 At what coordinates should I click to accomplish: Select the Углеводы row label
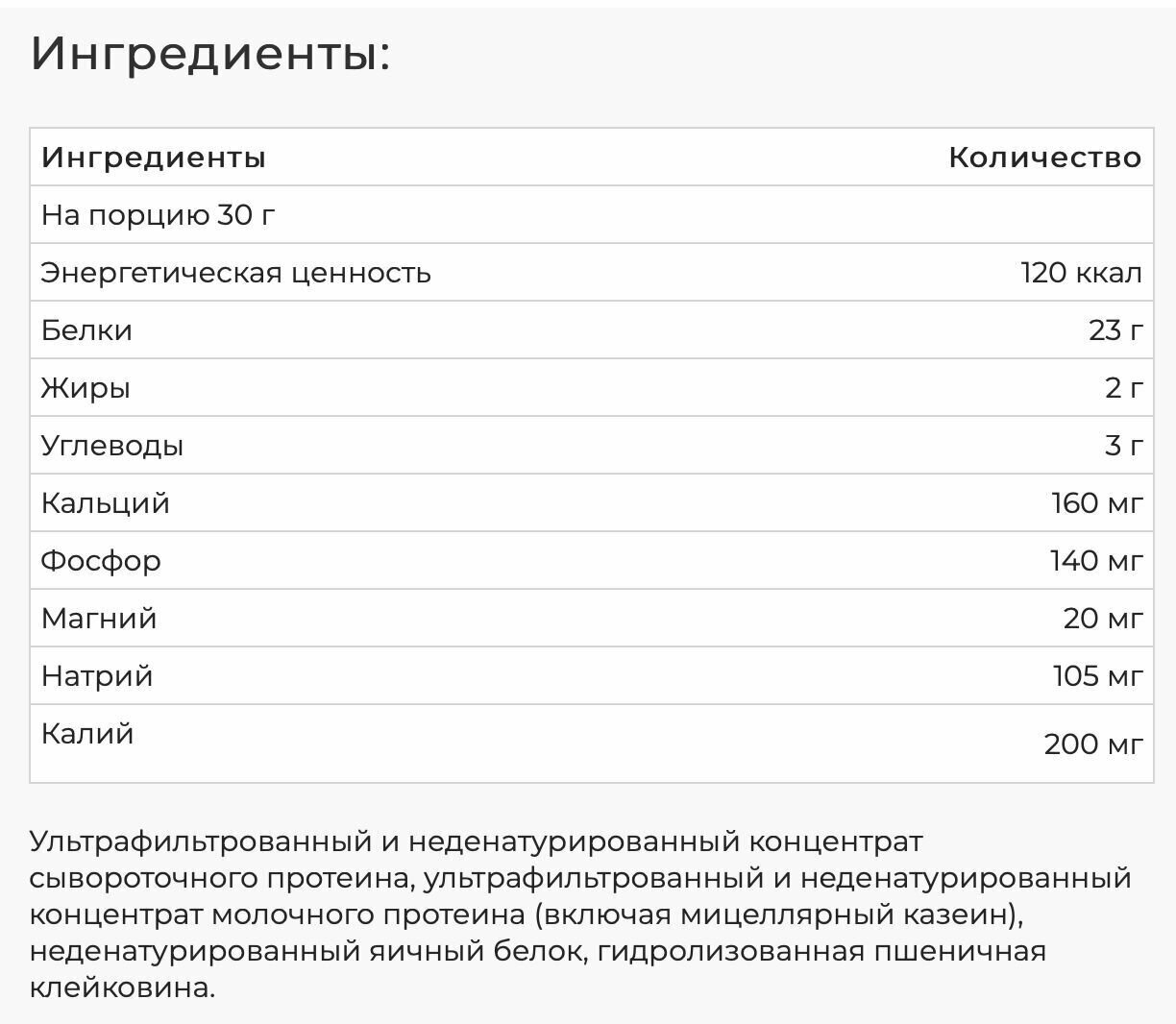click(111, 446)
